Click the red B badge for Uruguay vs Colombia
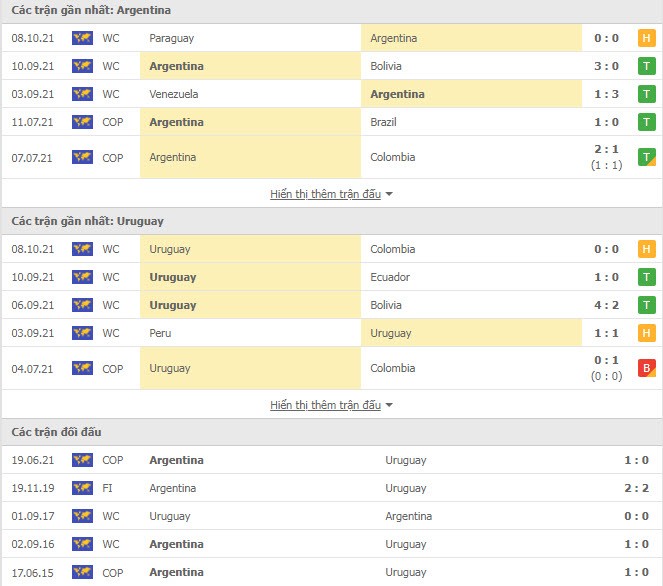663x586 pixels. coord(646,369)
